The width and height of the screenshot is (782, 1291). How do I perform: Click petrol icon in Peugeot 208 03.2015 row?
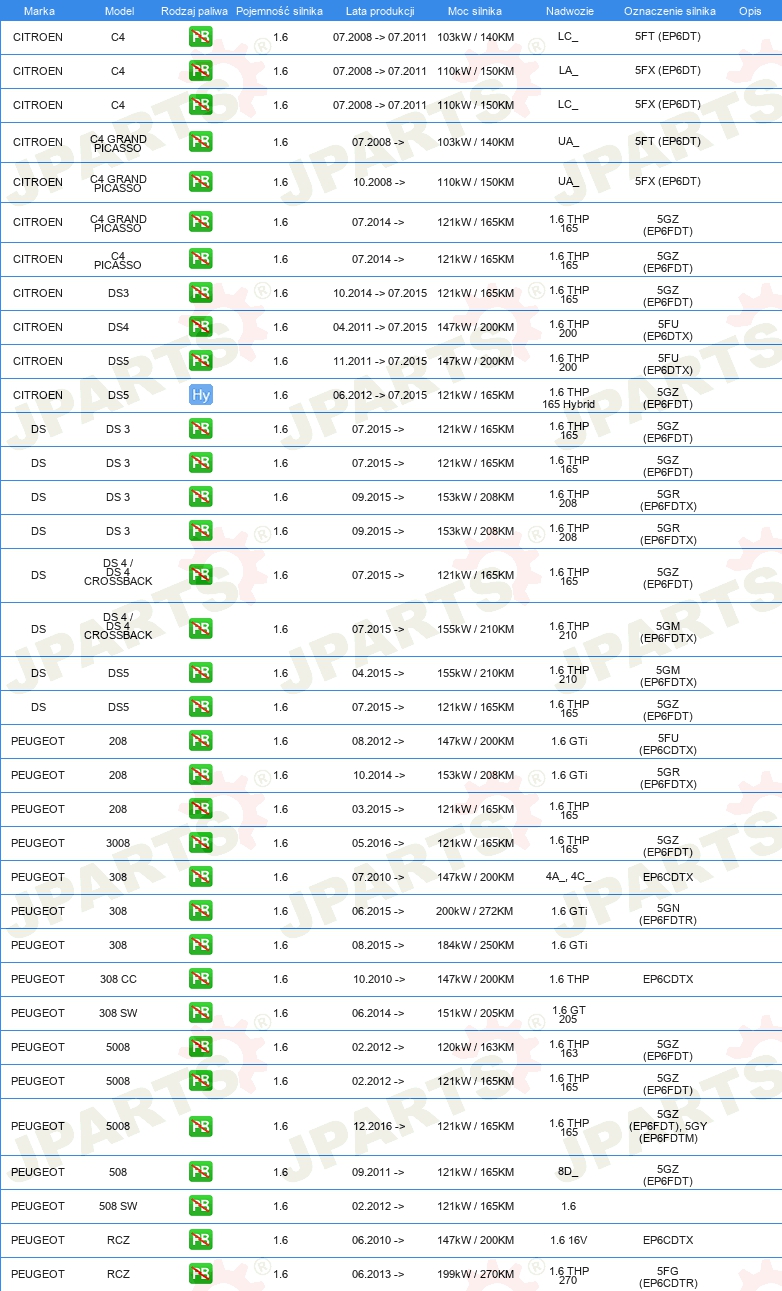click(x=201, y=809)
